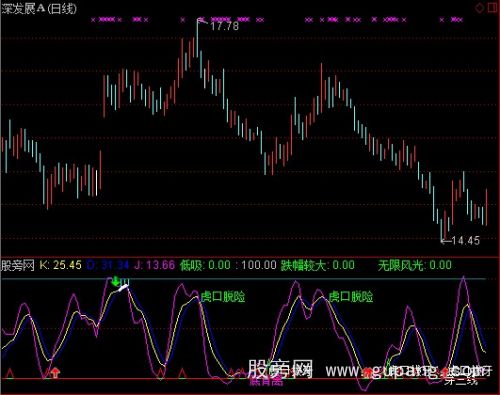Click the white marker beside the green arrow
This screenshot has width=500, height=395.
(x=123, y=287)
